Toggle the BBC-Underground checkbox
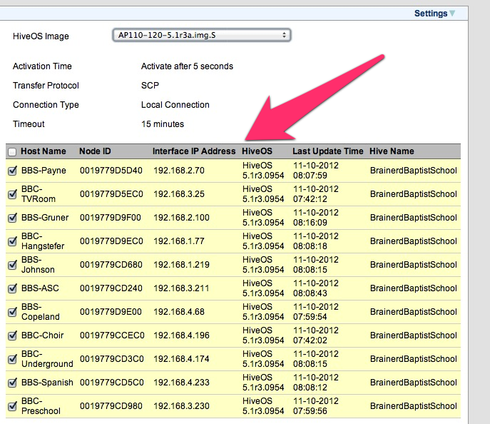Screen dimensions: 490x424 pos(12,359)
